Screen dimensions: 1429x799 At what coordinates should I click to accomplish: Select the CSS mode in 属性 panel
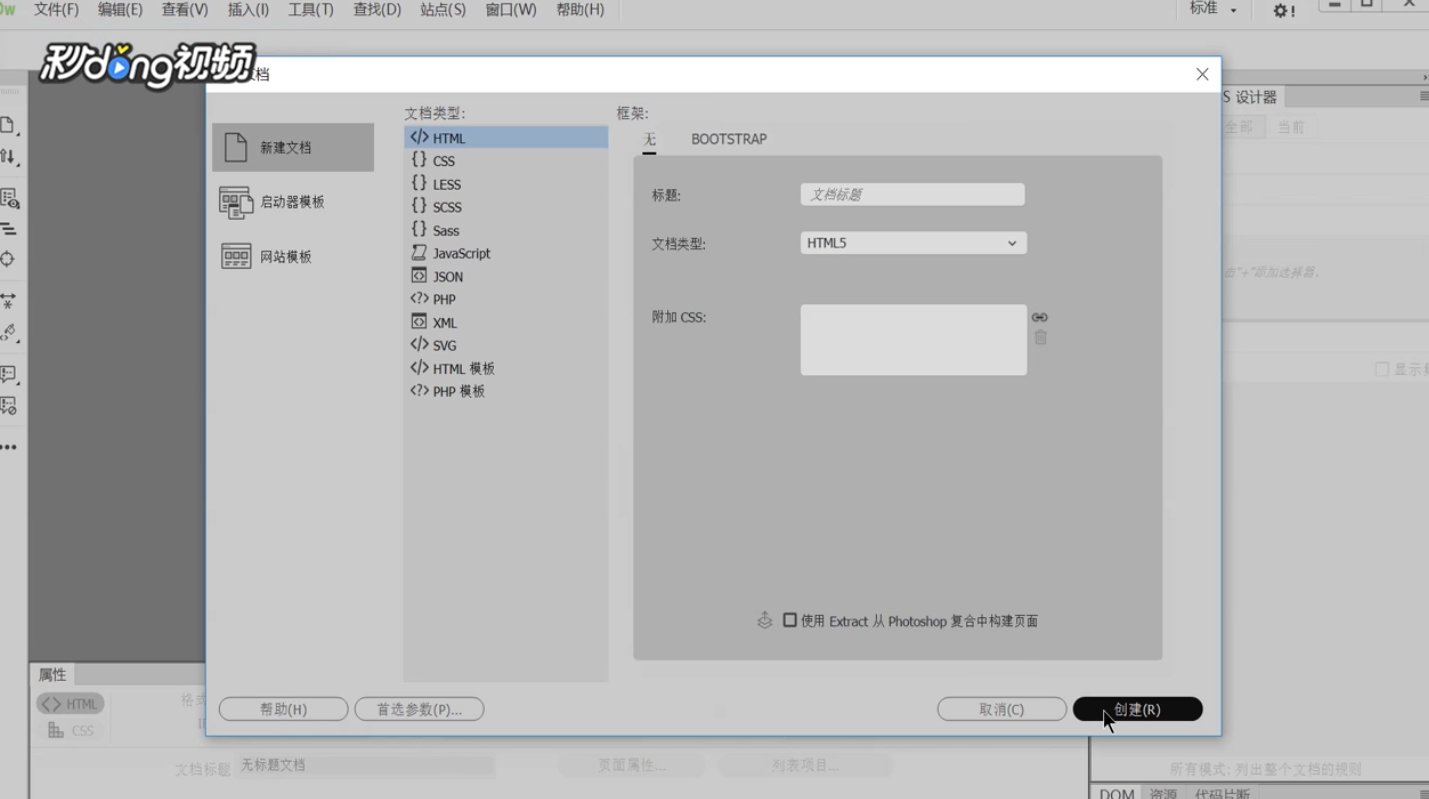(71, 731)
